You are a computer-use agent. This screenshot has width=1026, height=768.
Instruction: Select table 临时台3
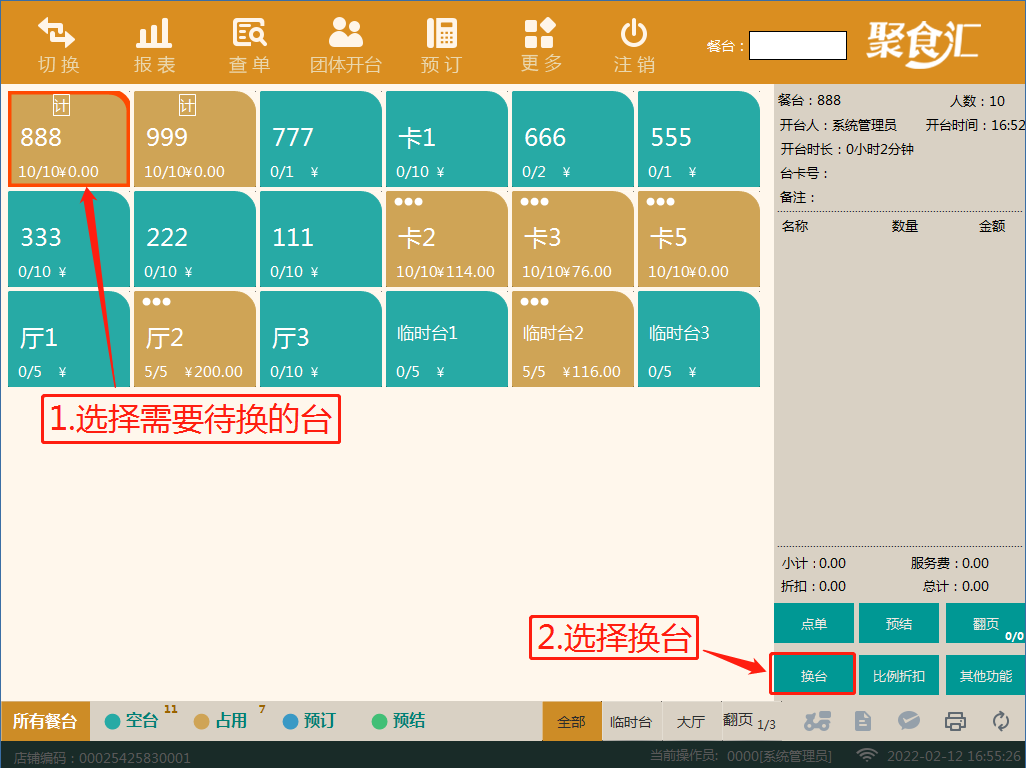click(x=699, y=339)
